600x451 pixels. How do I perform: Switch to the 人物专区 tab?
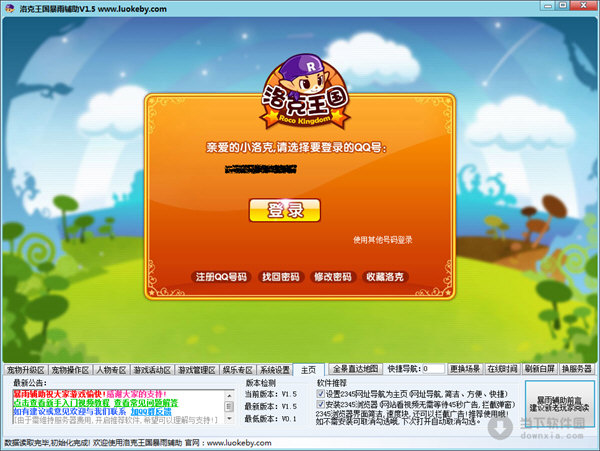click(111, 370)
